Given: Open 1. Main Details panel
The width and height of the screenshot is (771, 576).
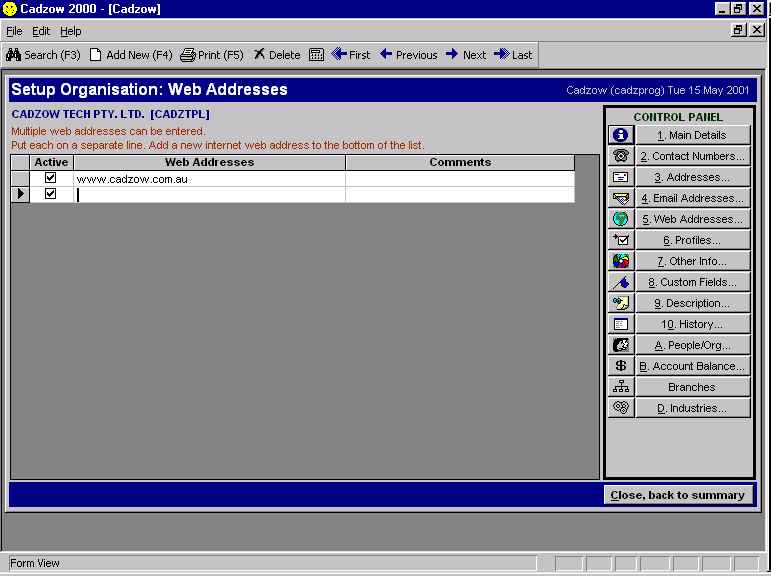Looking at the screenshot, I should (x=692, y=135).
